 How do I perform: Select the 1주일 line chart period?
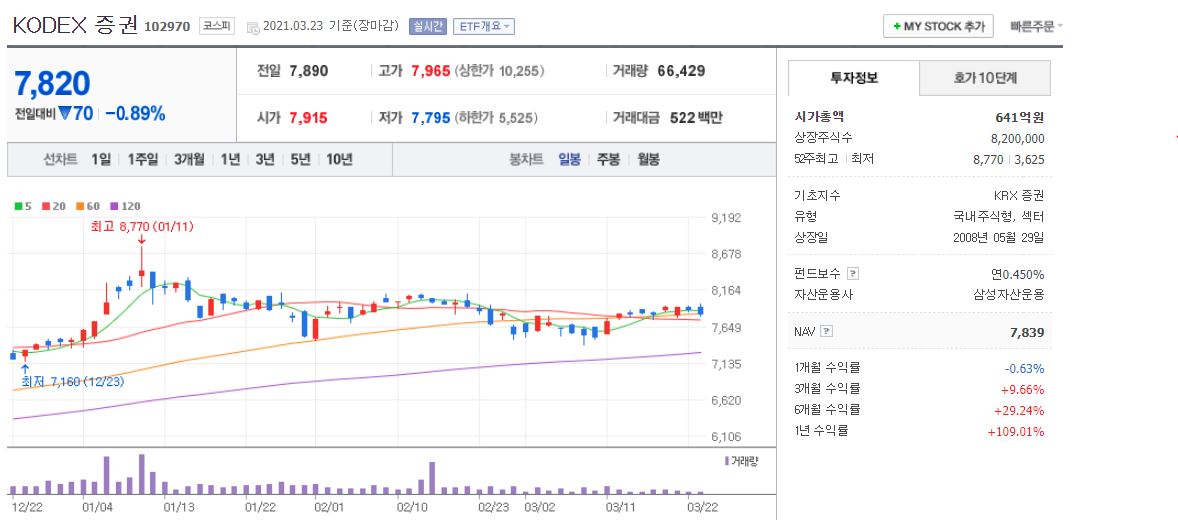pyautogui.click(x=143, y=159)
